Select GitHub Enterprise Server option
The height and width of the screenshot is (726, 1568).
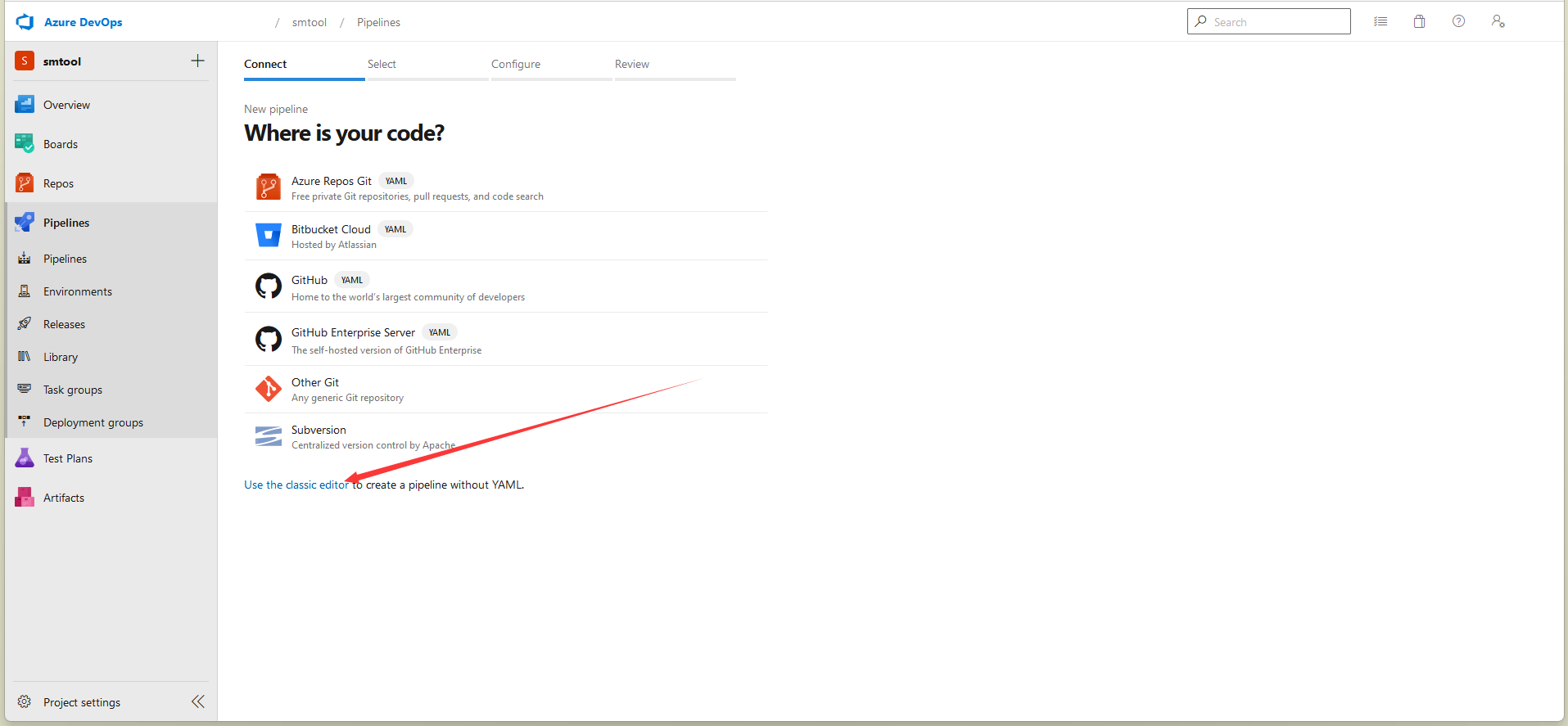[x=353, y=332]
